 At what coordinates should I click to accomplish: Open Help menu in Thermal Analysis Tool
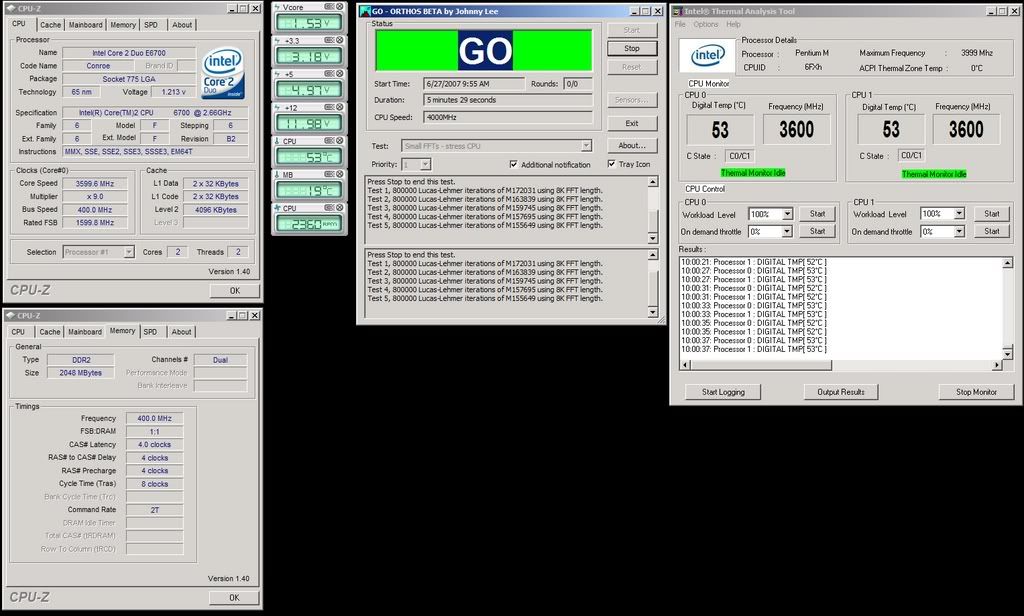coord(733,24)
